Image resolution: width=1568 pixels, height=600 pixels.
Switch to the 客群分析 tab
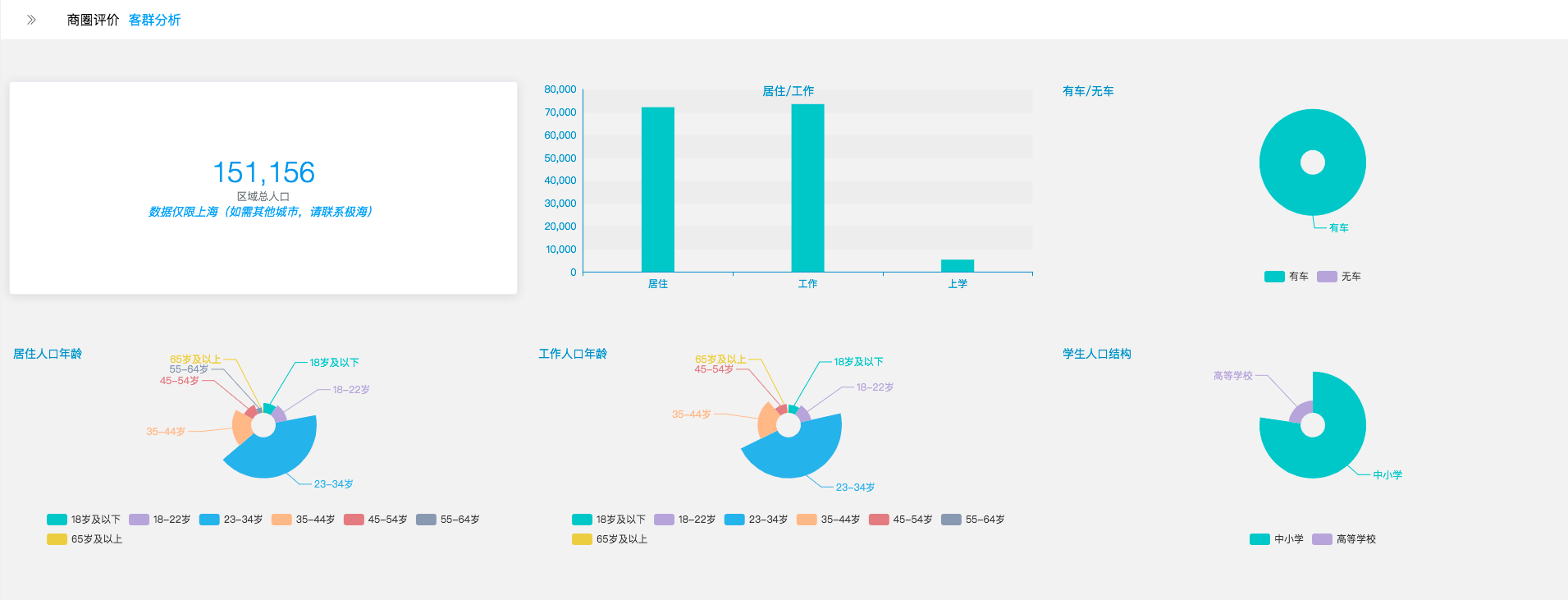[154, 20]
